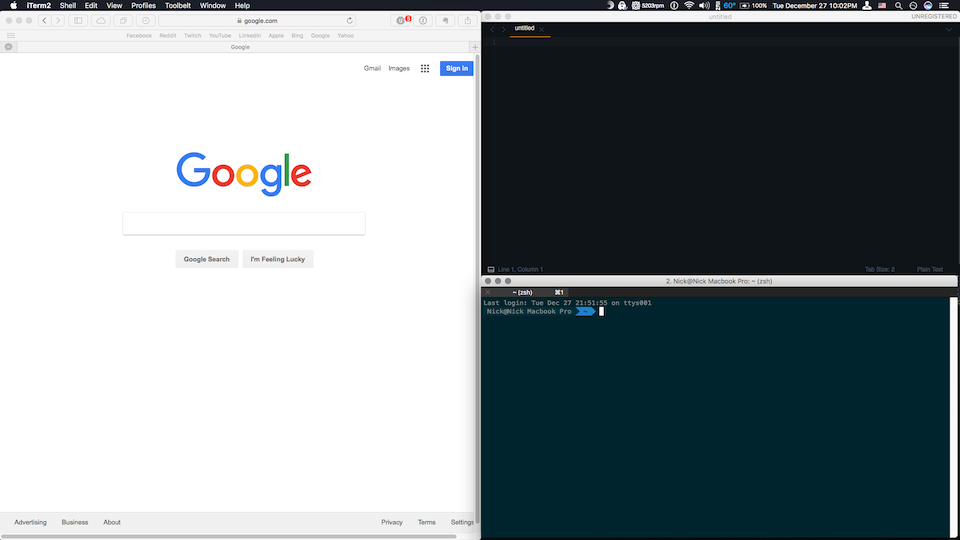Toggle Sublime Text side panel switcher icon
The height and width of the screenshot is (540, 960).
pos(491,269)
